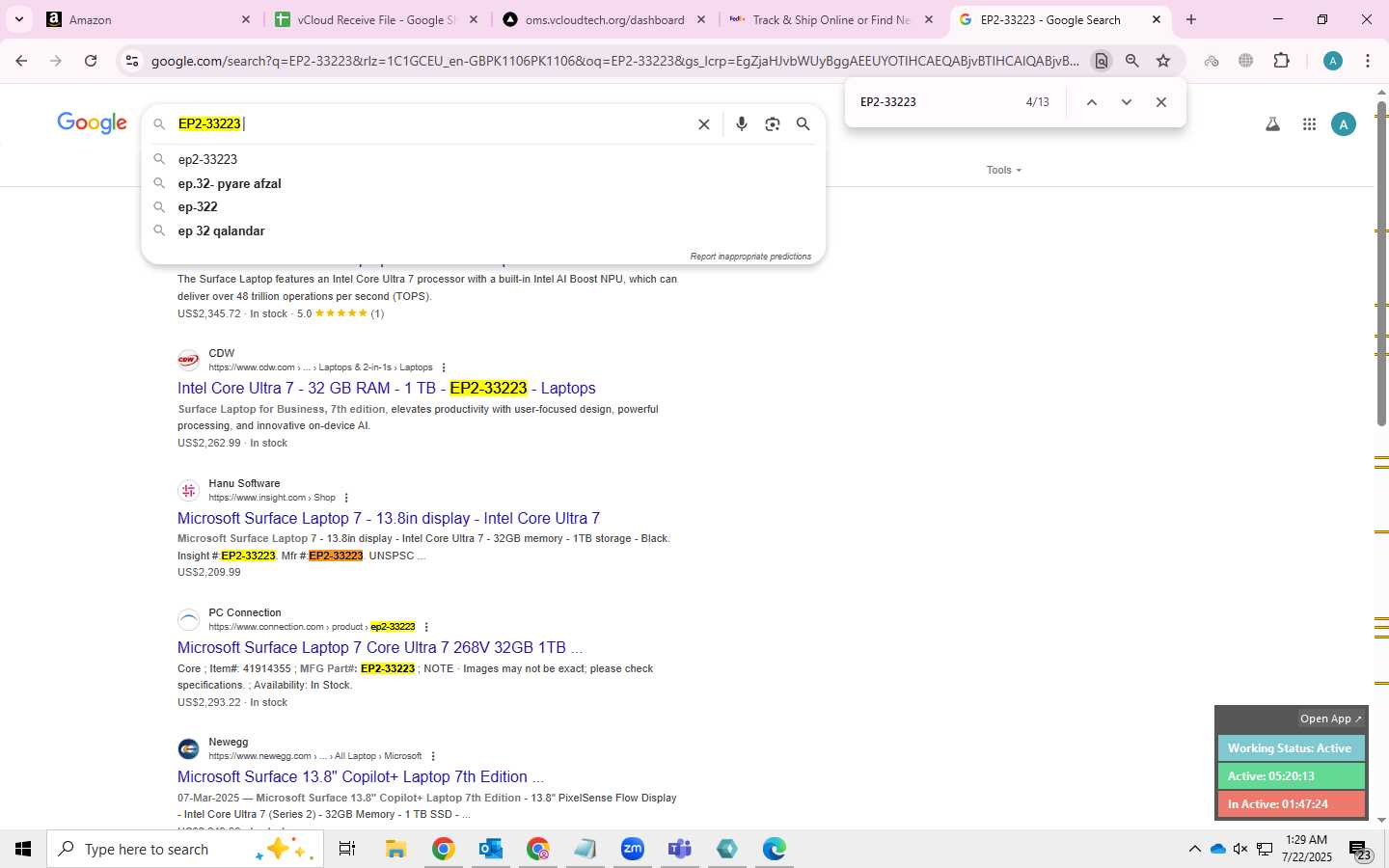
Task: Select the ep2-33223 suggestion
Action: pos(482,159)
